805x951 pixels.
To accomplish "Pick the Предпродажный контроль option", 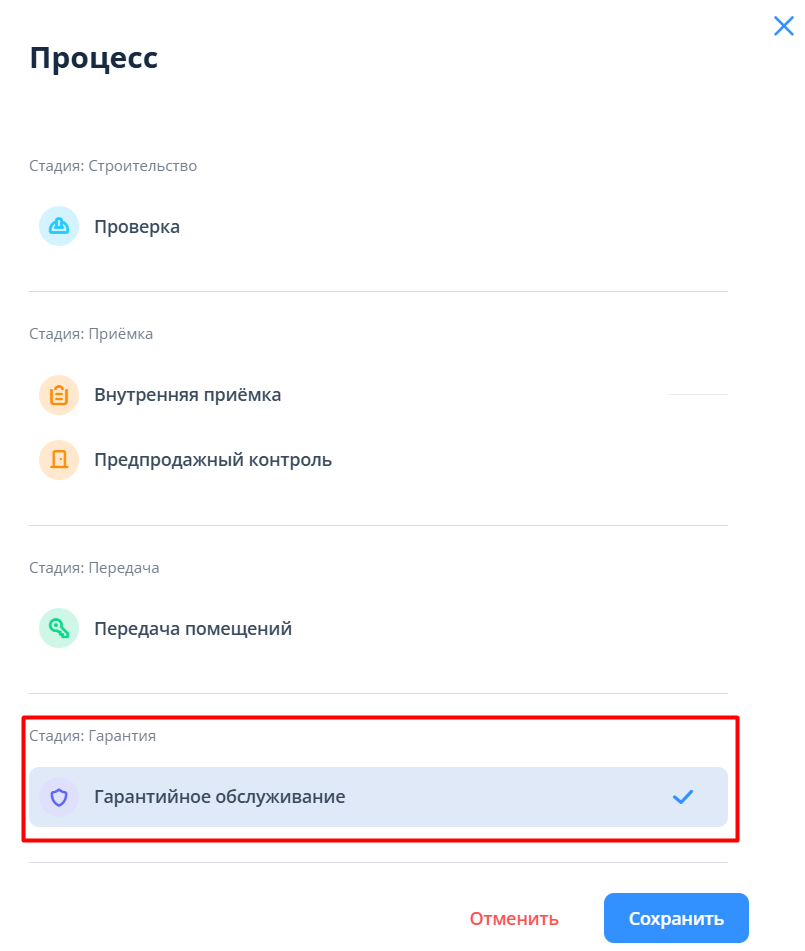I will [213, 460].
